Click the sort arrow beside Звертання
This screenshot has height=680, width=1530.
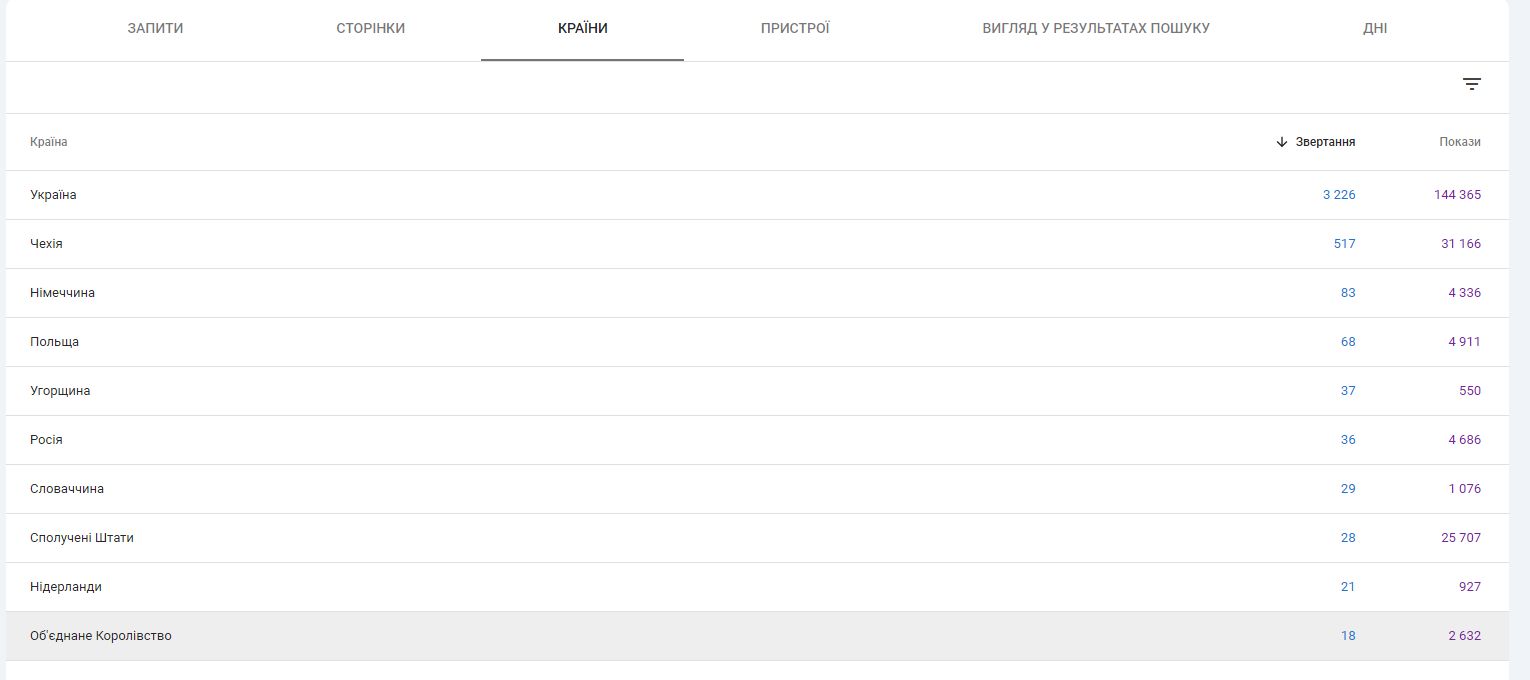click(x=1282, y=142)
